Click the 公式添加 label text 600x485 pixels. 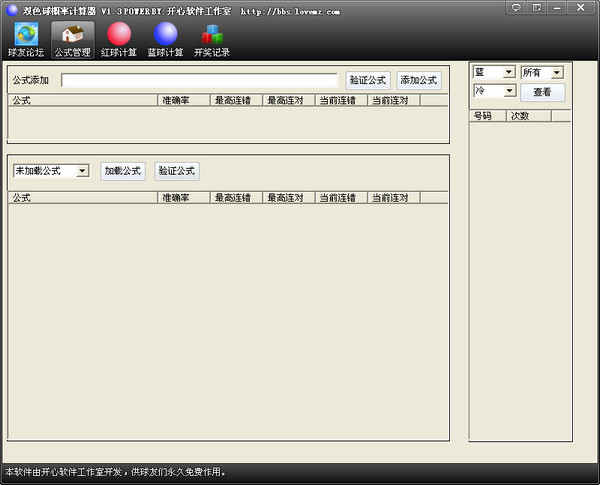click(x=31, y=80)
